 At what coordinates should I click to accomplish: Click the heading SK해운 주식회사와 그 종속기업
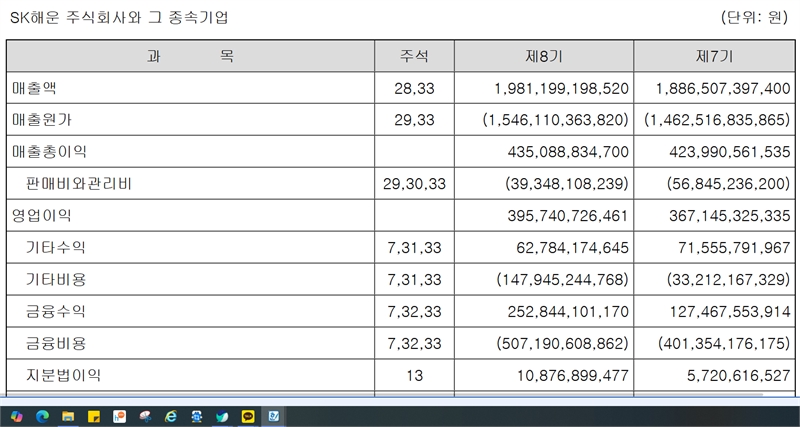click(119, 17)
